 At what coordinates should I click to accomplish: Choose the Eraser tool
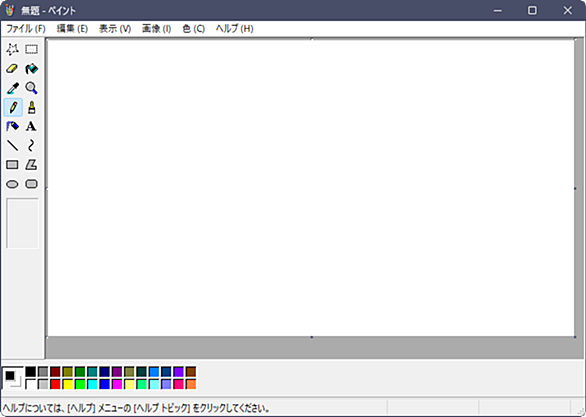coord(13,69)
